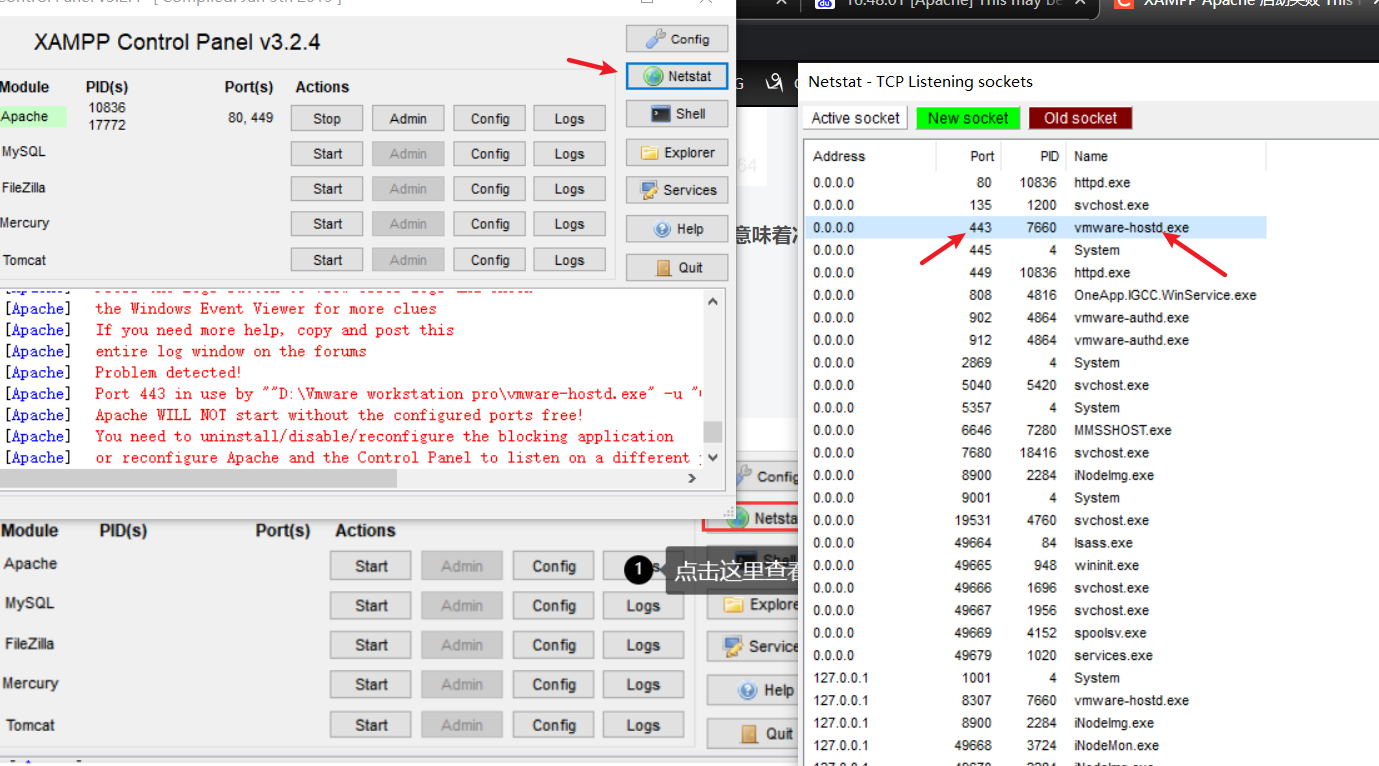
Task: View FileZilla Logs in the background XAMPP panel
Action: pos(643,645)
